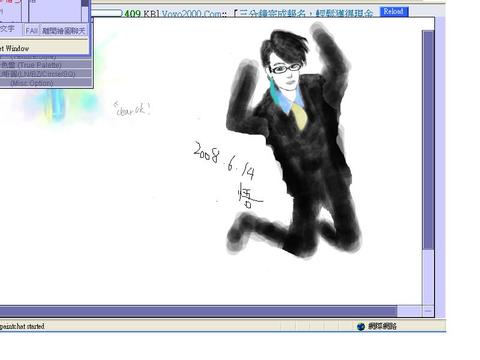The width and height of the screenshot is (480, 360).
Task: Select the True Palette panel row
Action: pos(46,64)
